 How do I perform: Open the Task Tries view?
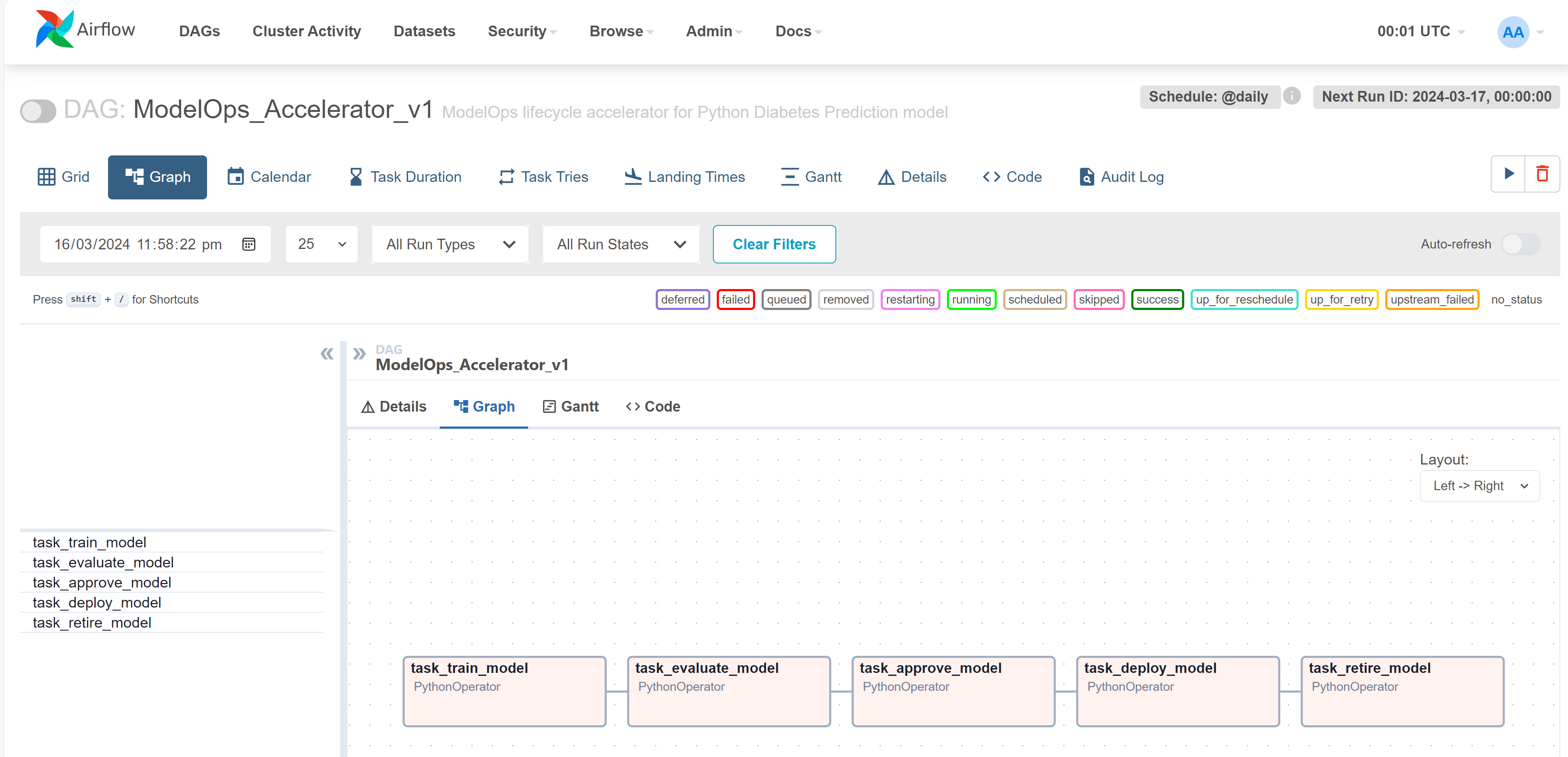pos(543,177)
